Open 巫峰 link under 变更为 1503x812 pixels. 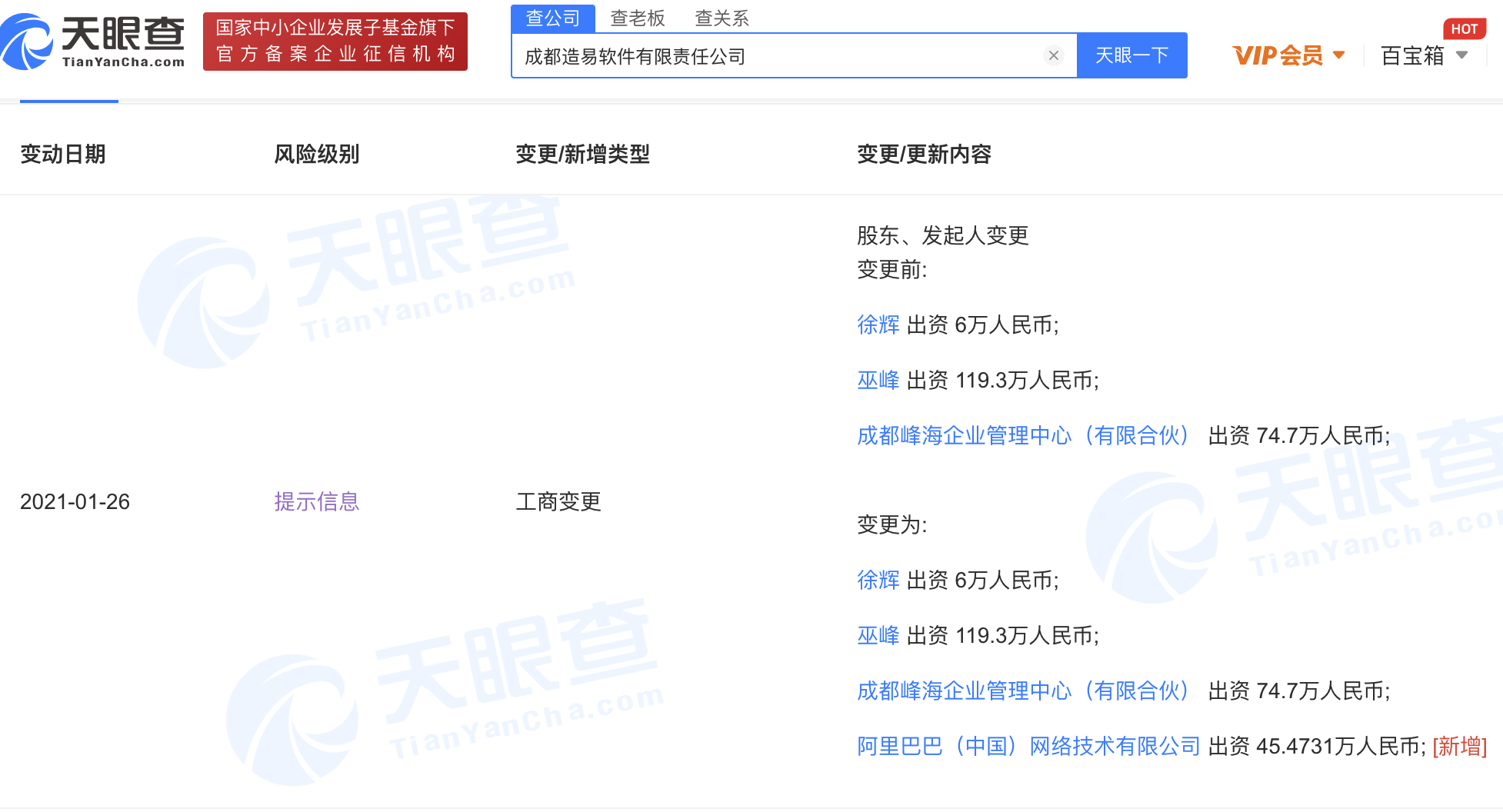pos(878,635)
